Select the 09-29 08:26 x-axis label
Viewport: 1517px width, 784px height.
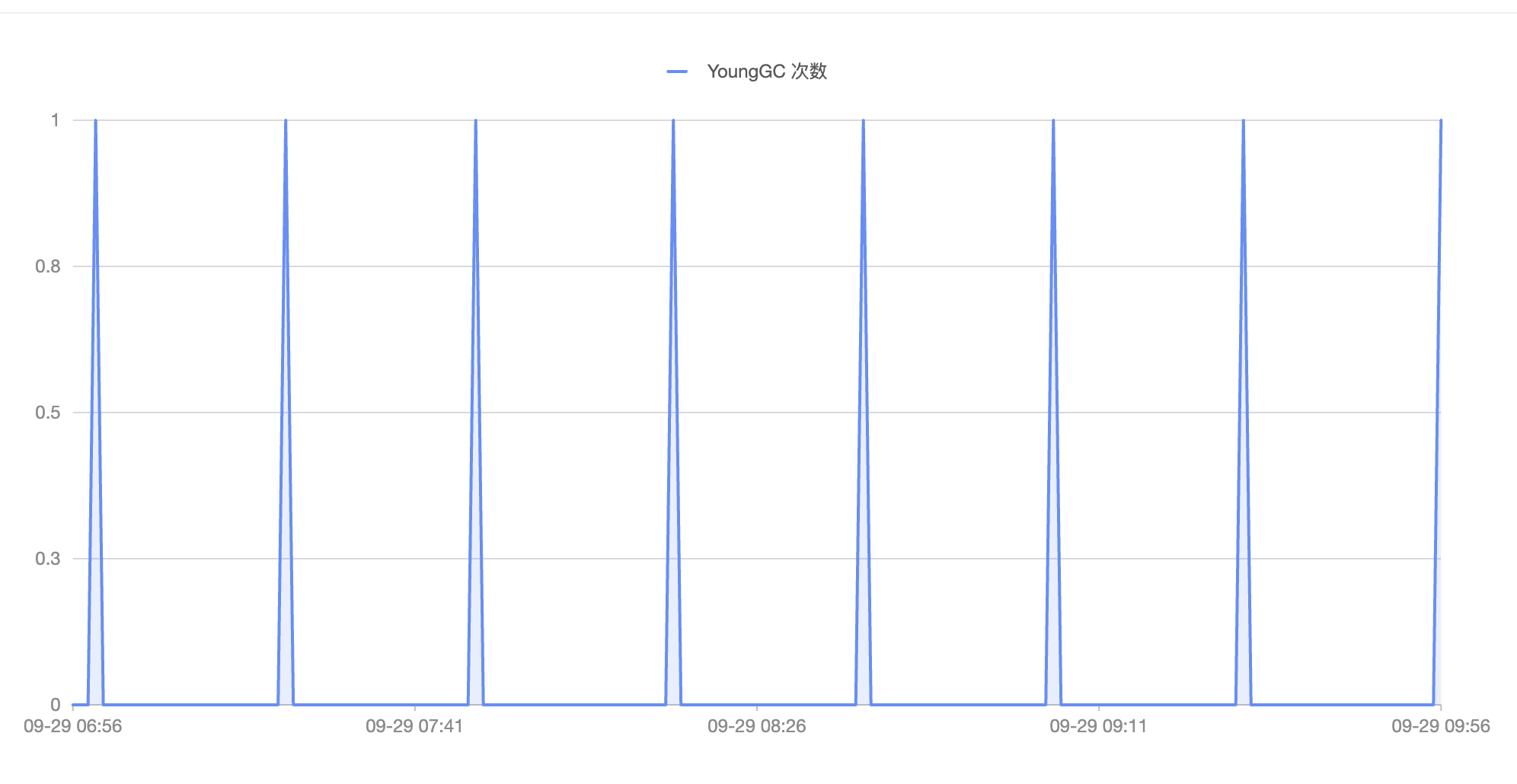756,726
